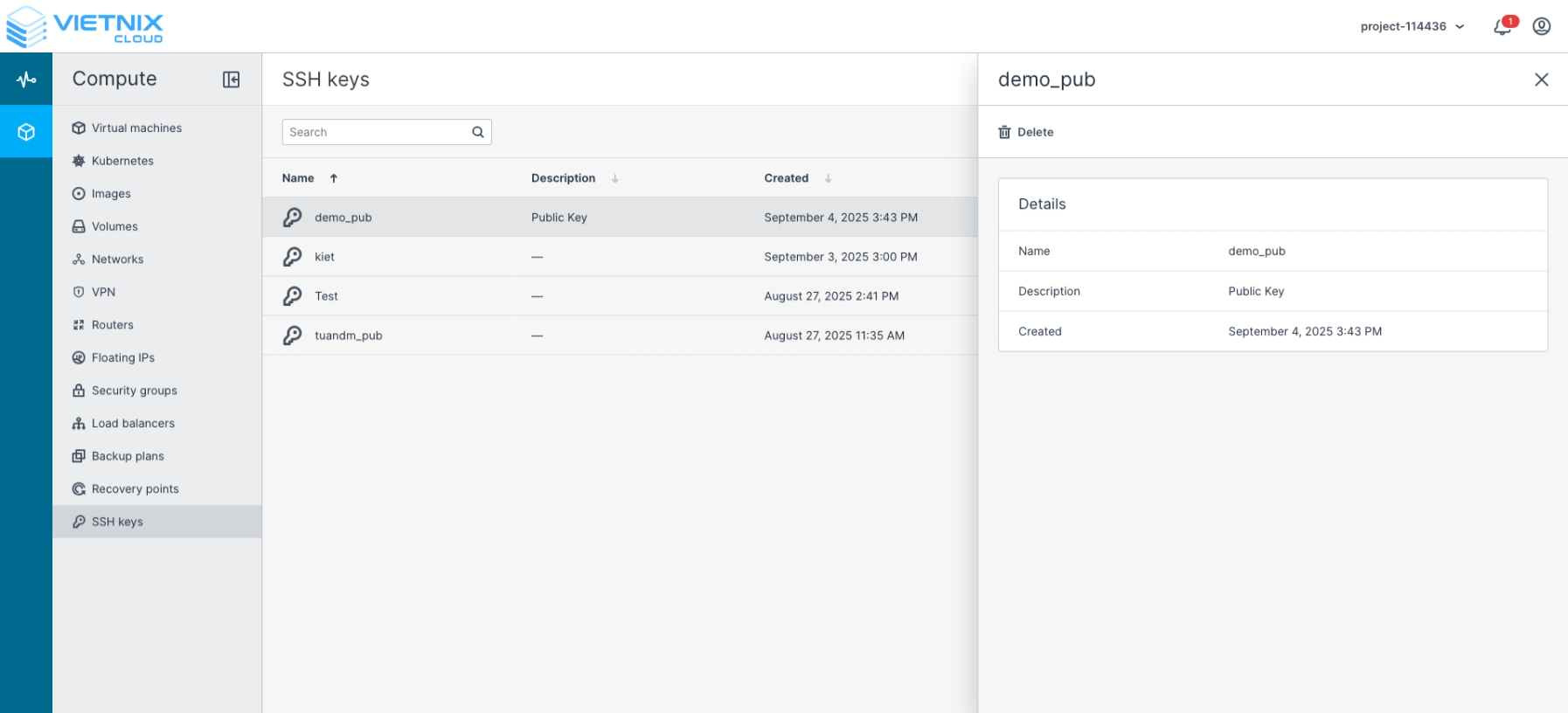
Task: Navigate to Security groups
Action: (134, 391)
